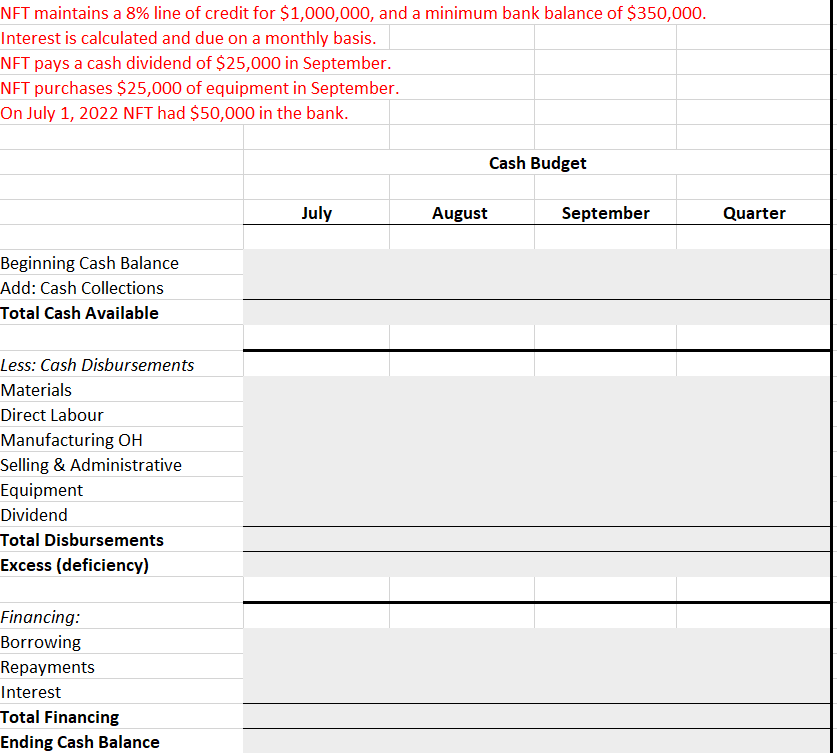Select the August column header cell
837x753 pixels.
point(460,212)
